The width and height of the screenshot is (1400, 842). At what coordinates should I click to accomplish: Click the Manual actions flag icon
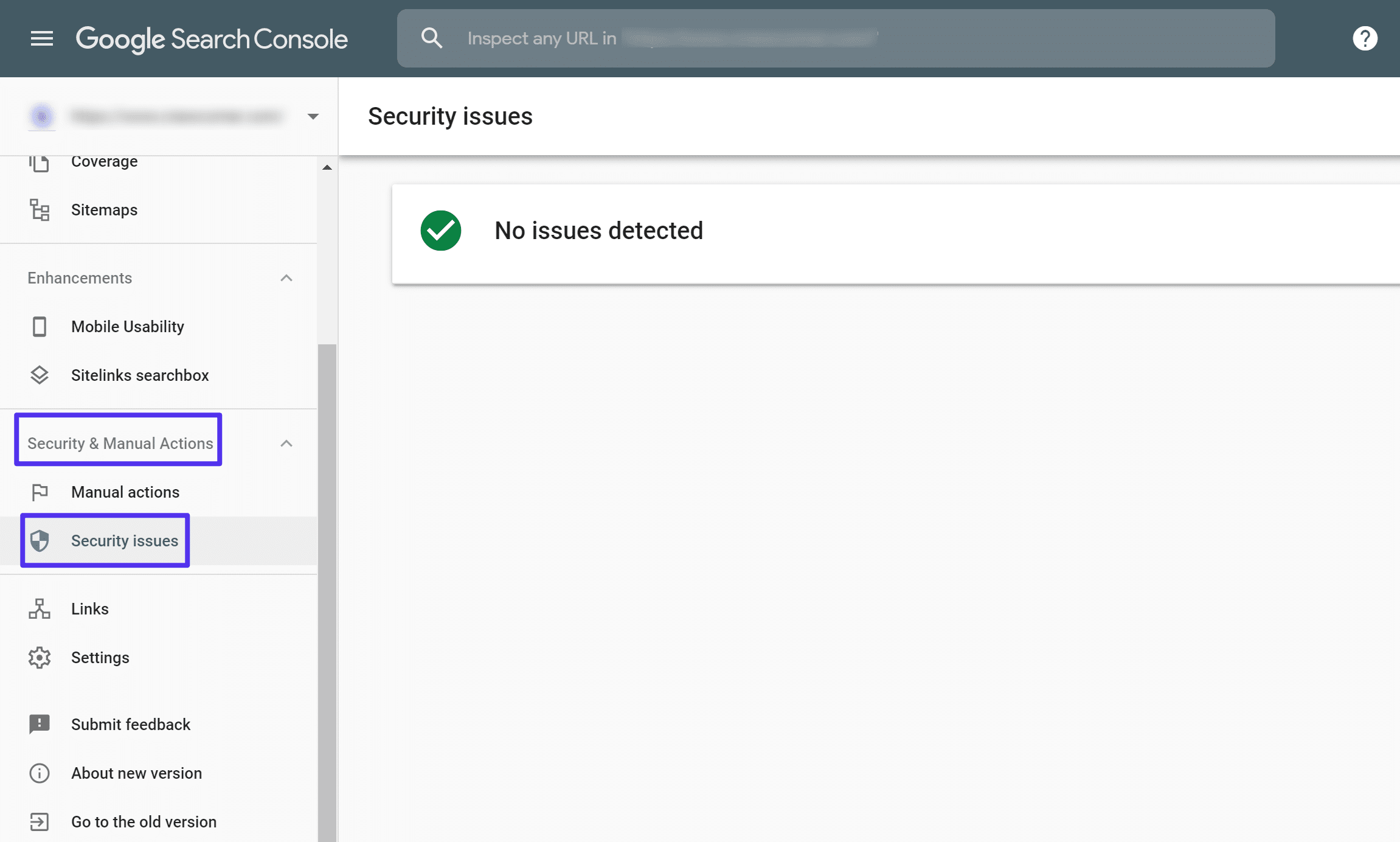(x=39, y=491)
